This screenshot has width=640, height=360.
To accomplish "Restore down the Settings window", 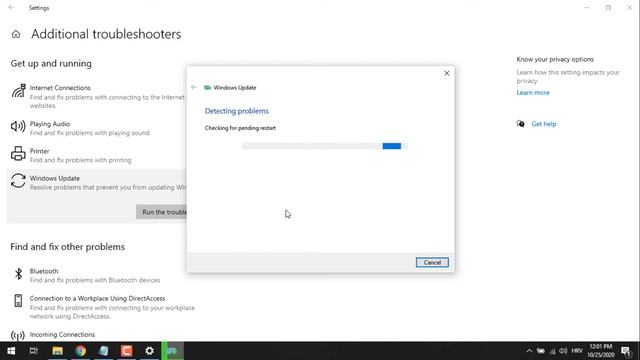I will click(x=608, y=7).
